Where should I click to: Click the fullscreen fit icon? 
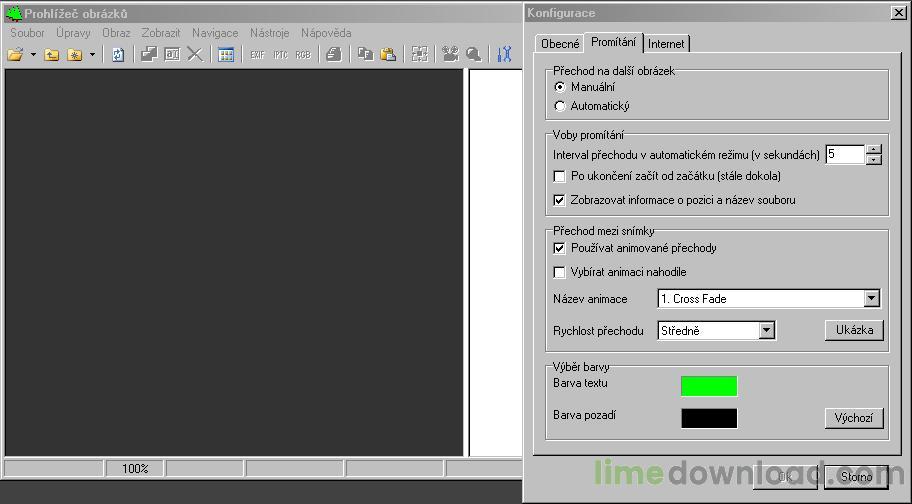coord(419,54)
